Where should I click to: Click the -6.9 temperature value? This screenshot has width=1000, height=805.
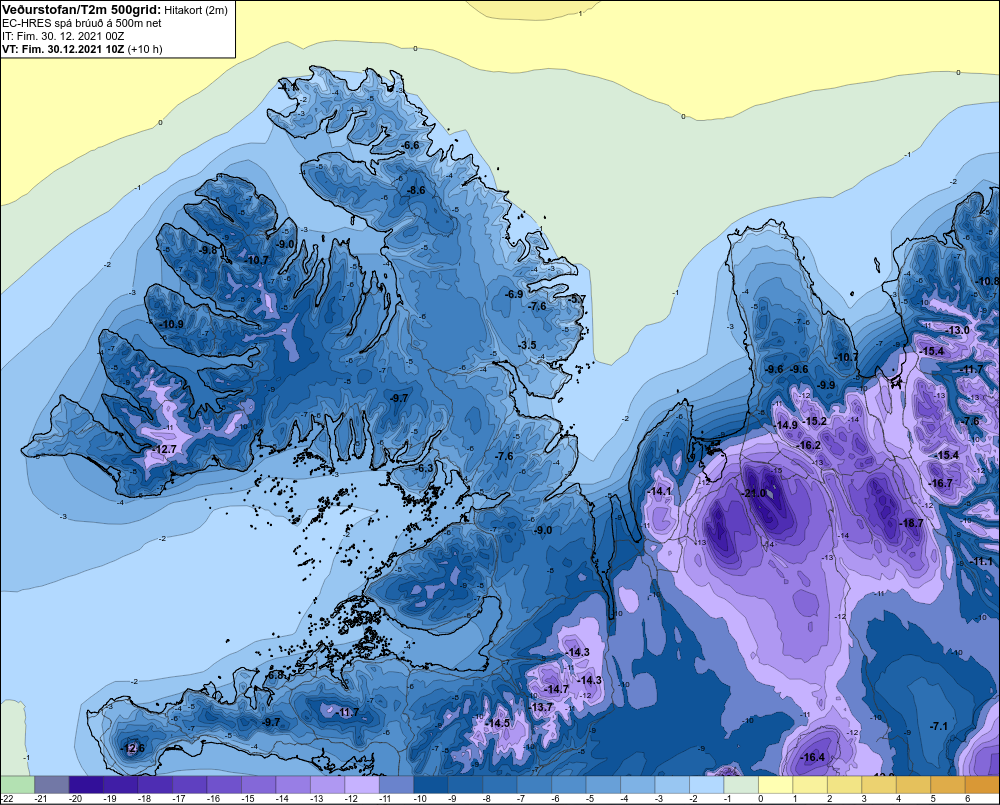(514, 294)
